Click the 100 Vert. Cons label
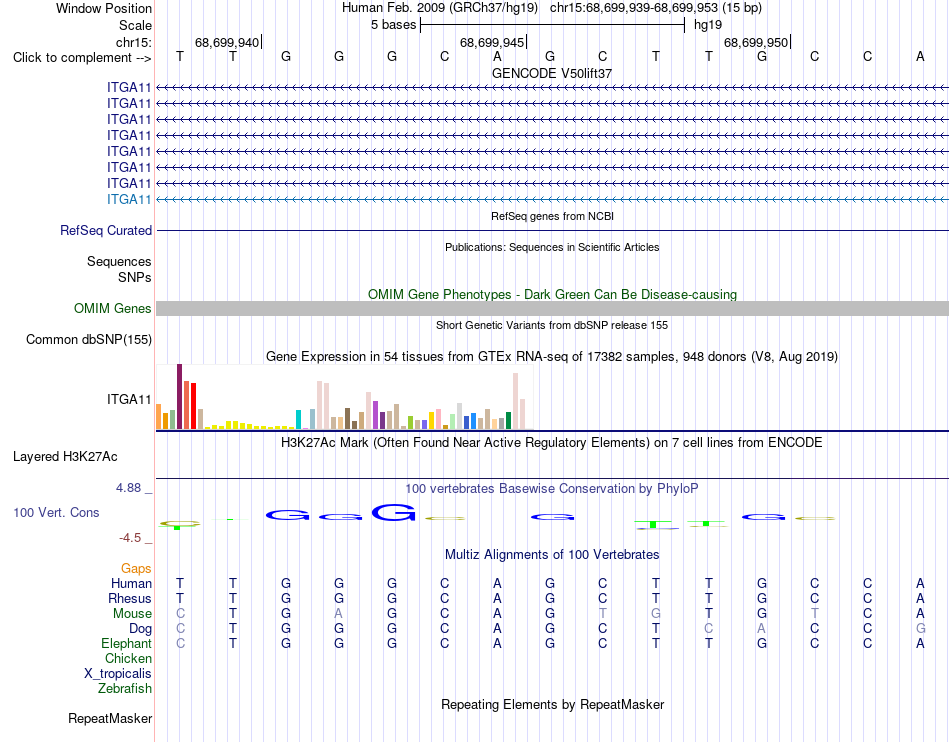Image resolution: width=950 pixels, height=742 pixels. pos(56,512)
